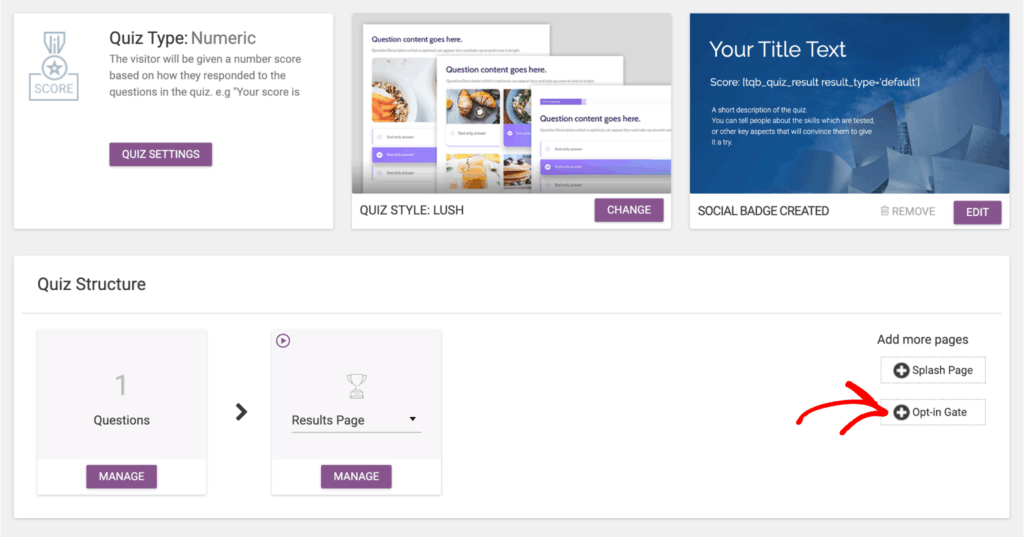Manage the quiz Questions
The width and height of the screenshot is (1024, 537).
[121, 477]
